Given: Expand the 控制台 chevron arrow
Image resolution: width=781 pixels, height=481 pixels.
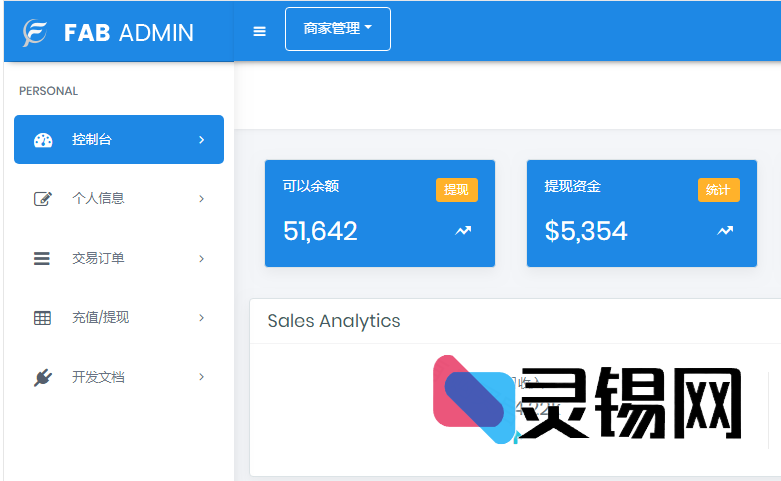Looking at the screenshot, I should 201,140.
